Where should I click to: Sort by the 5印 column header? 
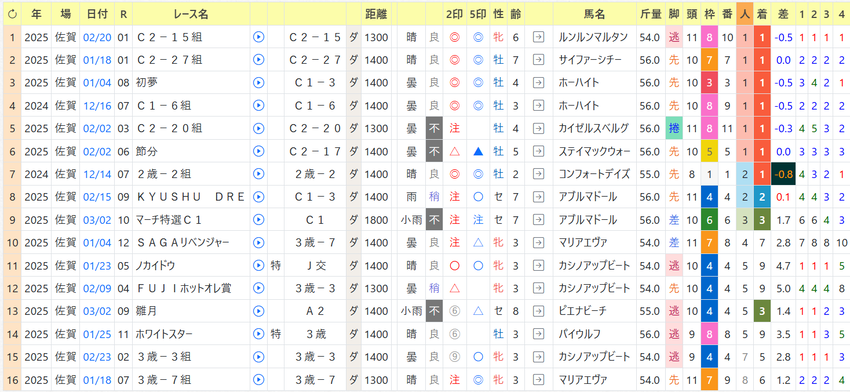coord(478,15)
